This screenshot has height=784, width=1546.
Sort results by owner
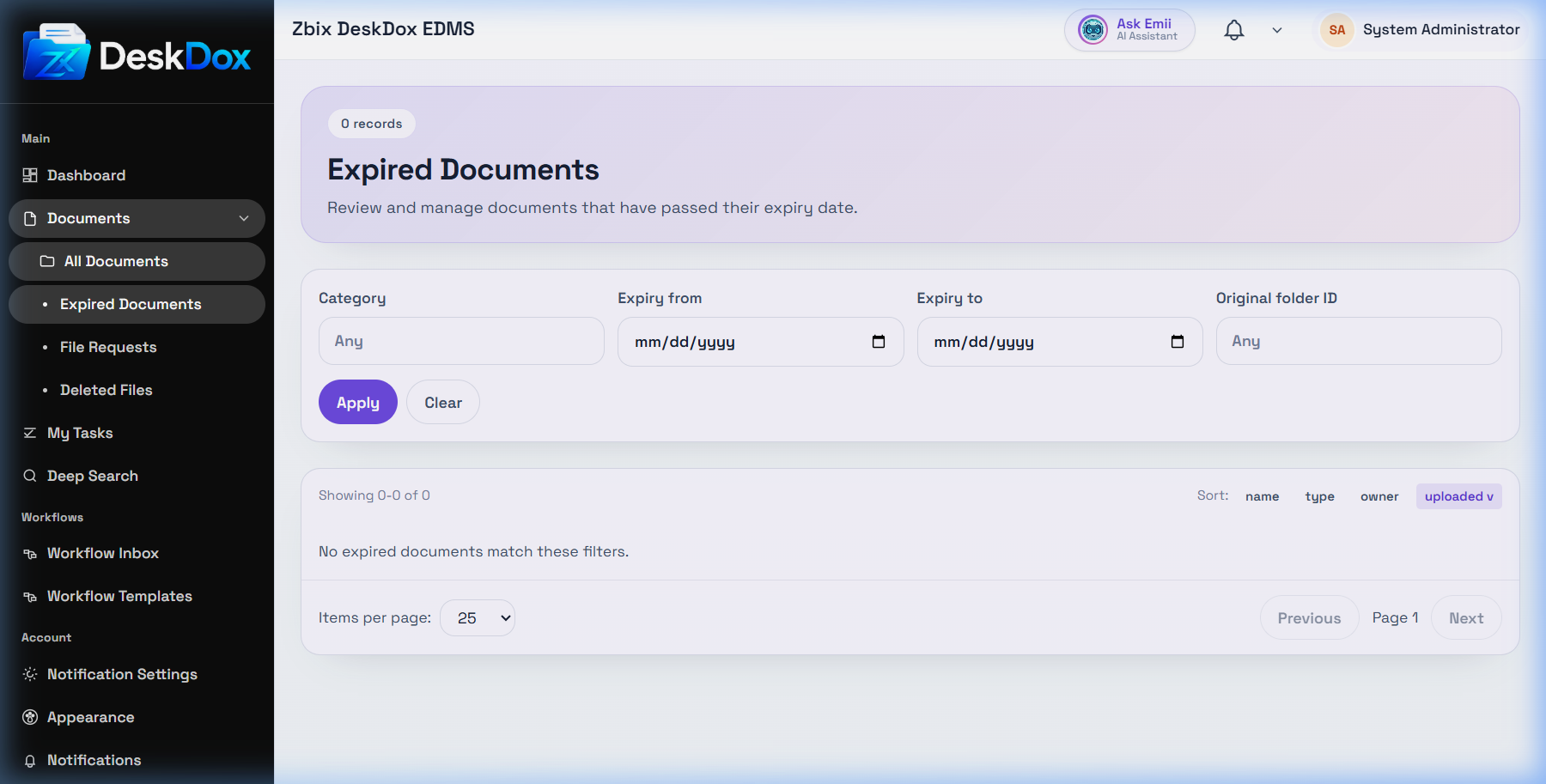tap(1379, 496)
